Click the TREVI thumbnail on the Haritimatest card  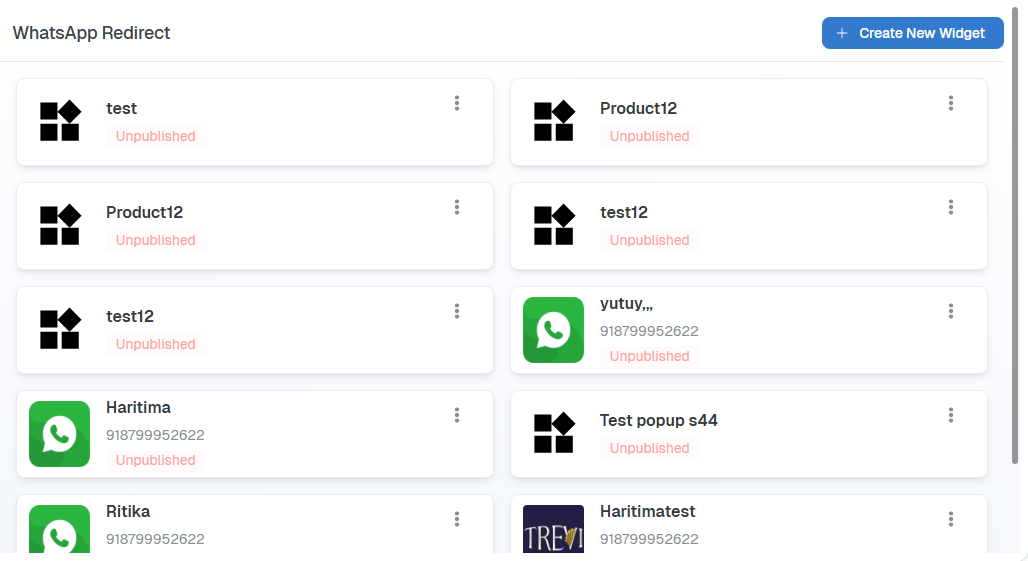(x=553, y=529)
